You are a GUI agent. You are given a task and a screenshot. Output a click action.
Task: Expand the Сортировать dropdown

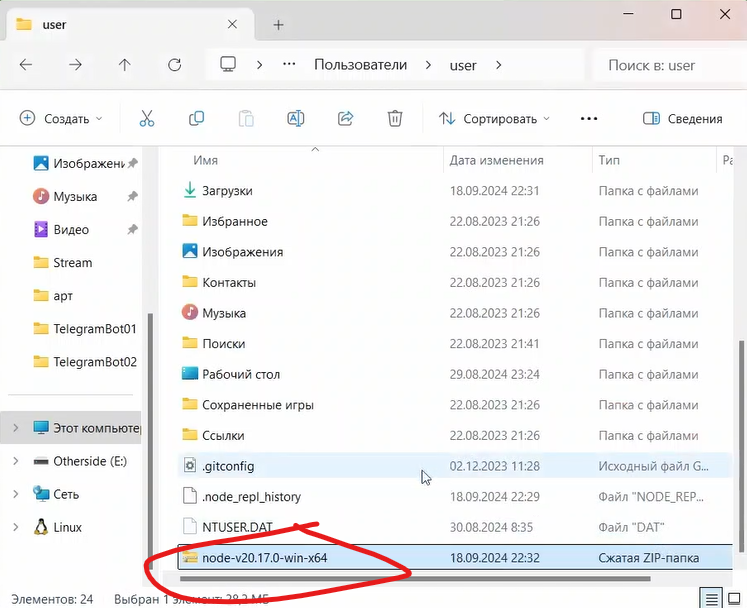tap(494, 119)
